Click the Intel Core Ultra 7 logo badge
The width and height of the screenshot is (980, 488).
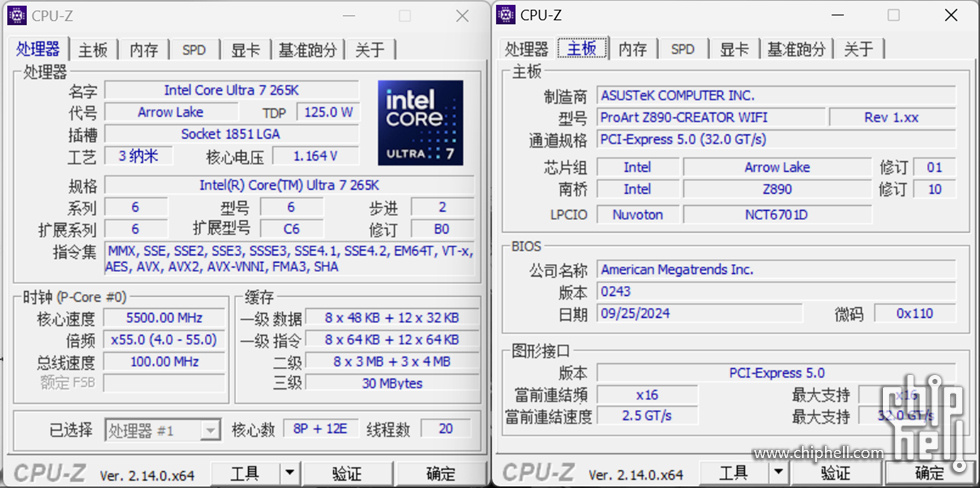[421, 123]
